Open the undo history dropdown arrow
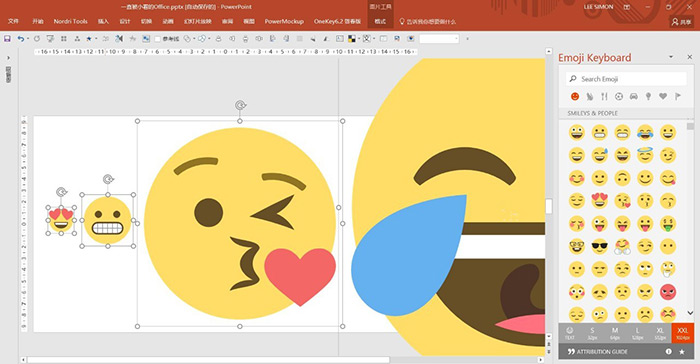The image size is (700, 364). 27,39
